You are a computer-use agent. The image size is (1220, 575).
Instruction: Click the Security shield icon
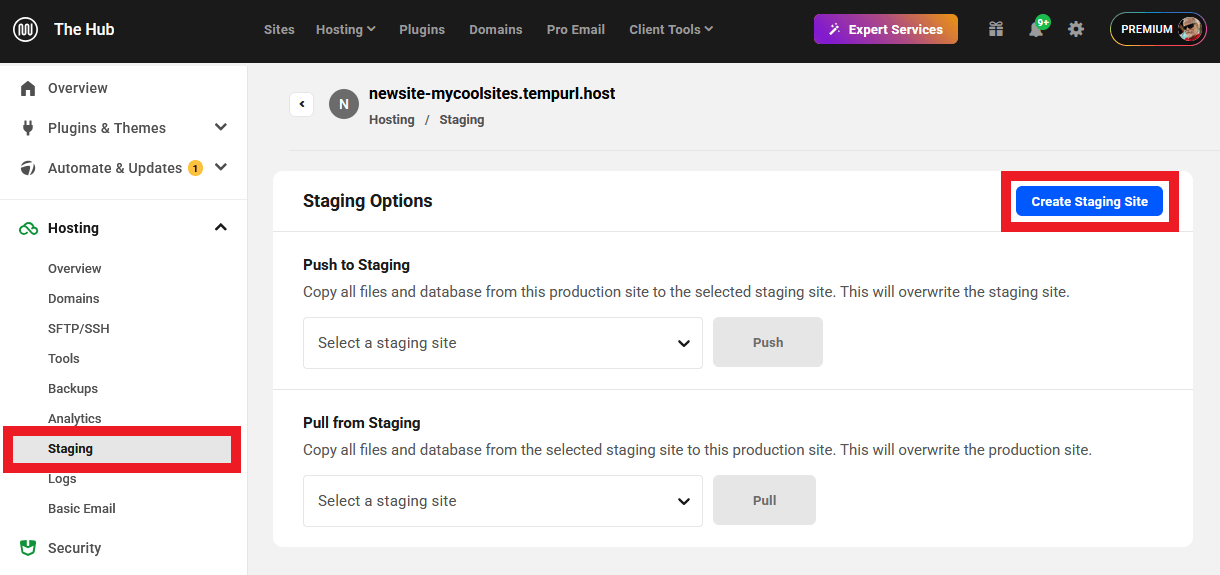point(28,548)
